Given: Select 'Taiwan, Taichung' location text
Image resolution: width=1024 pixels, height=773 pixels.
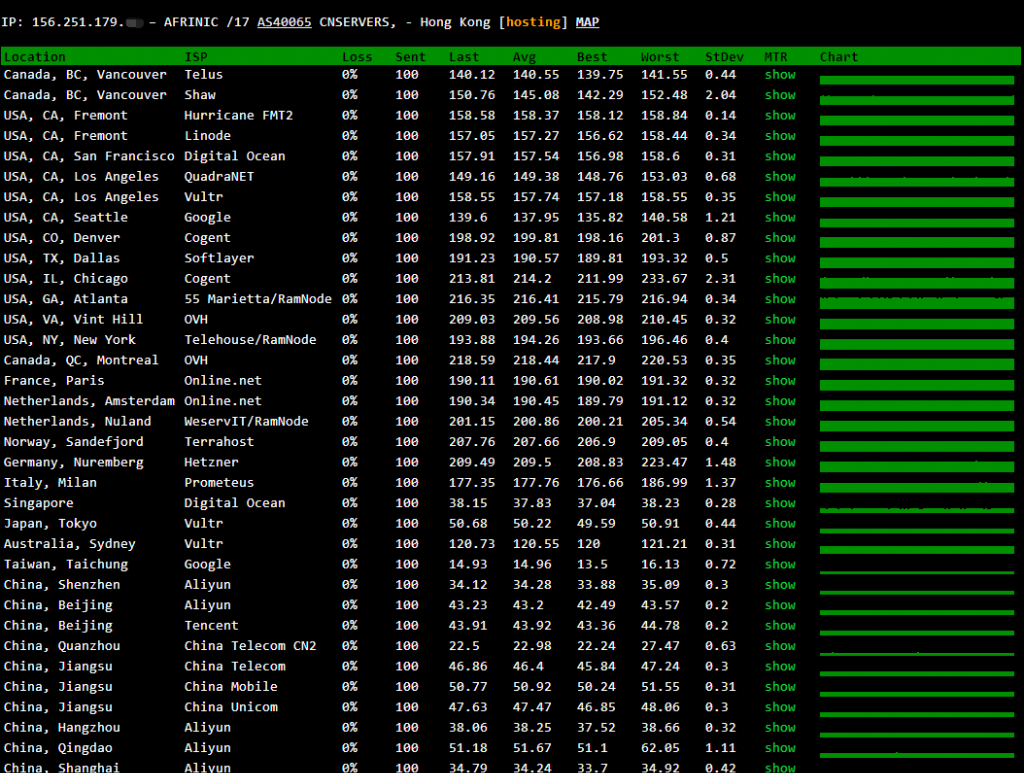Looking at the screenshot, I should (x=66, y=564).
